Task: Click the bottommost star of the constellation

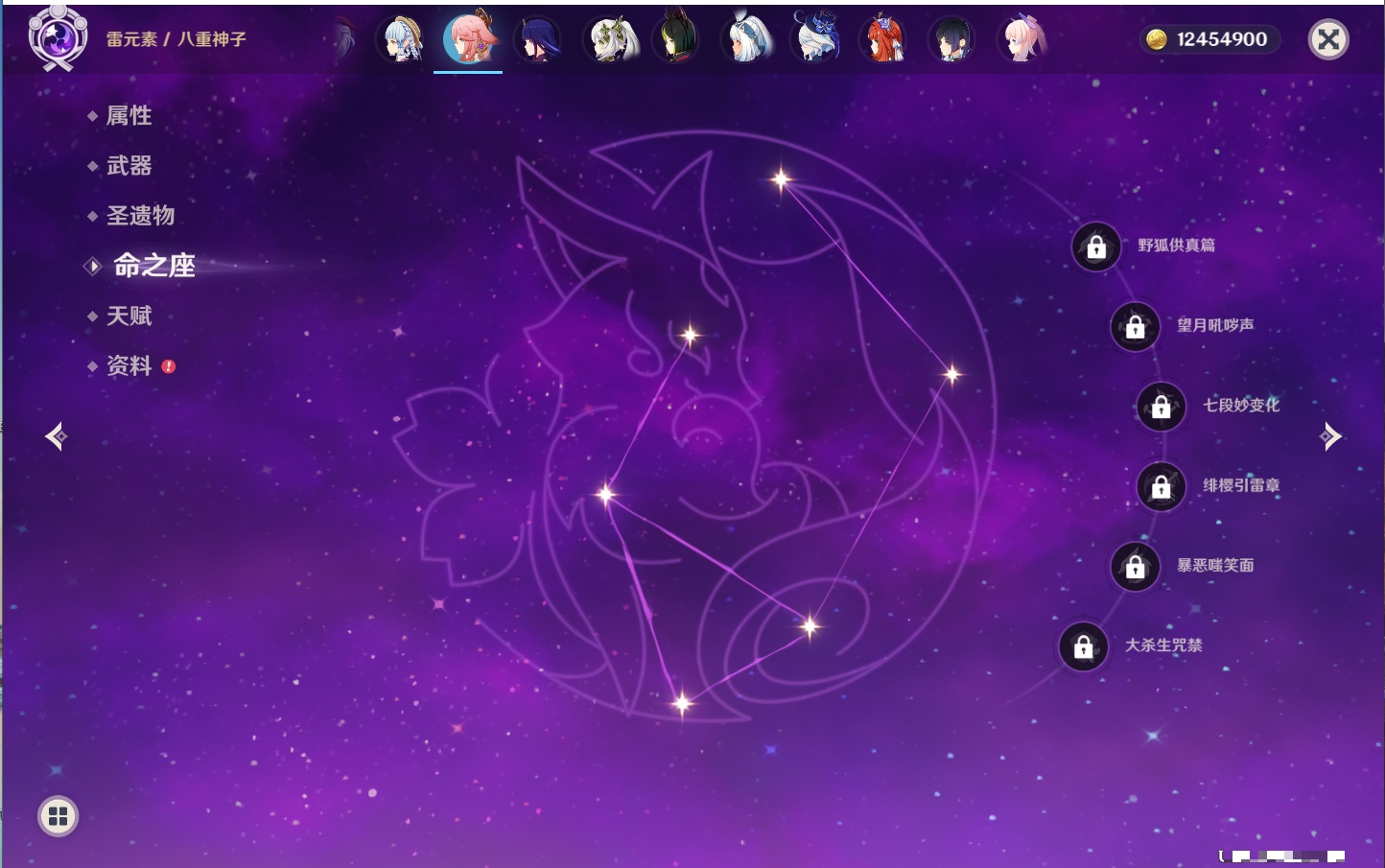Action: coord(682,704)
